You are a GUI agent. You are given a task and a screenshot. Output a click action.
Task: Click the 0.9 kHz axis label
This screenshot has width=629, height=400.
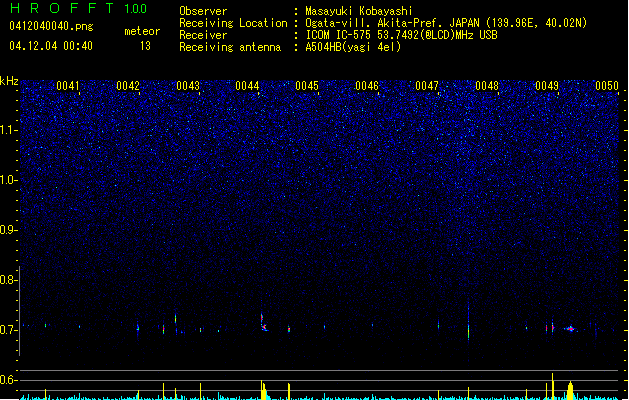(x=9, y=230)
